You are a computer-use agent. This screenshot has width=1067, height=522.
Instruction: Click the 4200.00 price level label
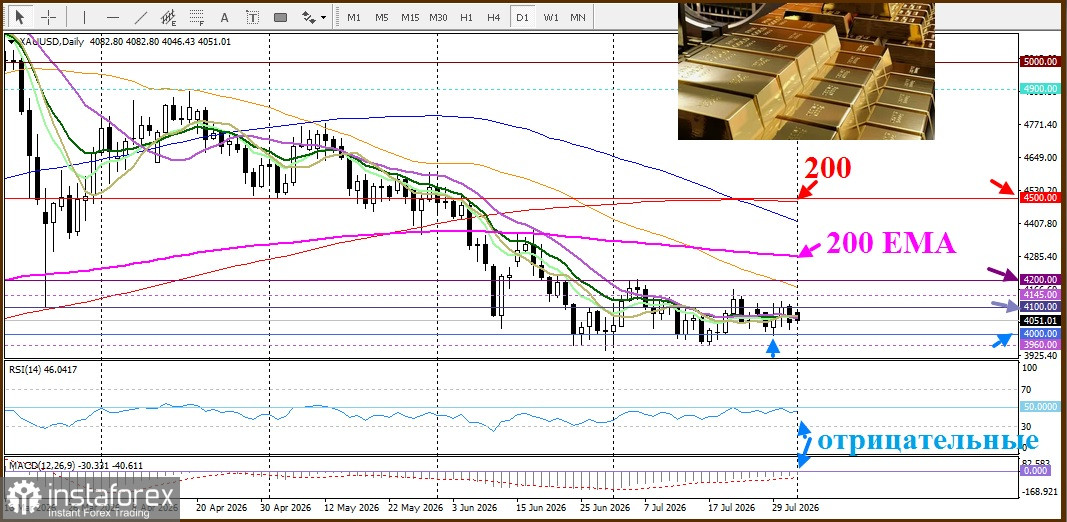point(1040,280)
